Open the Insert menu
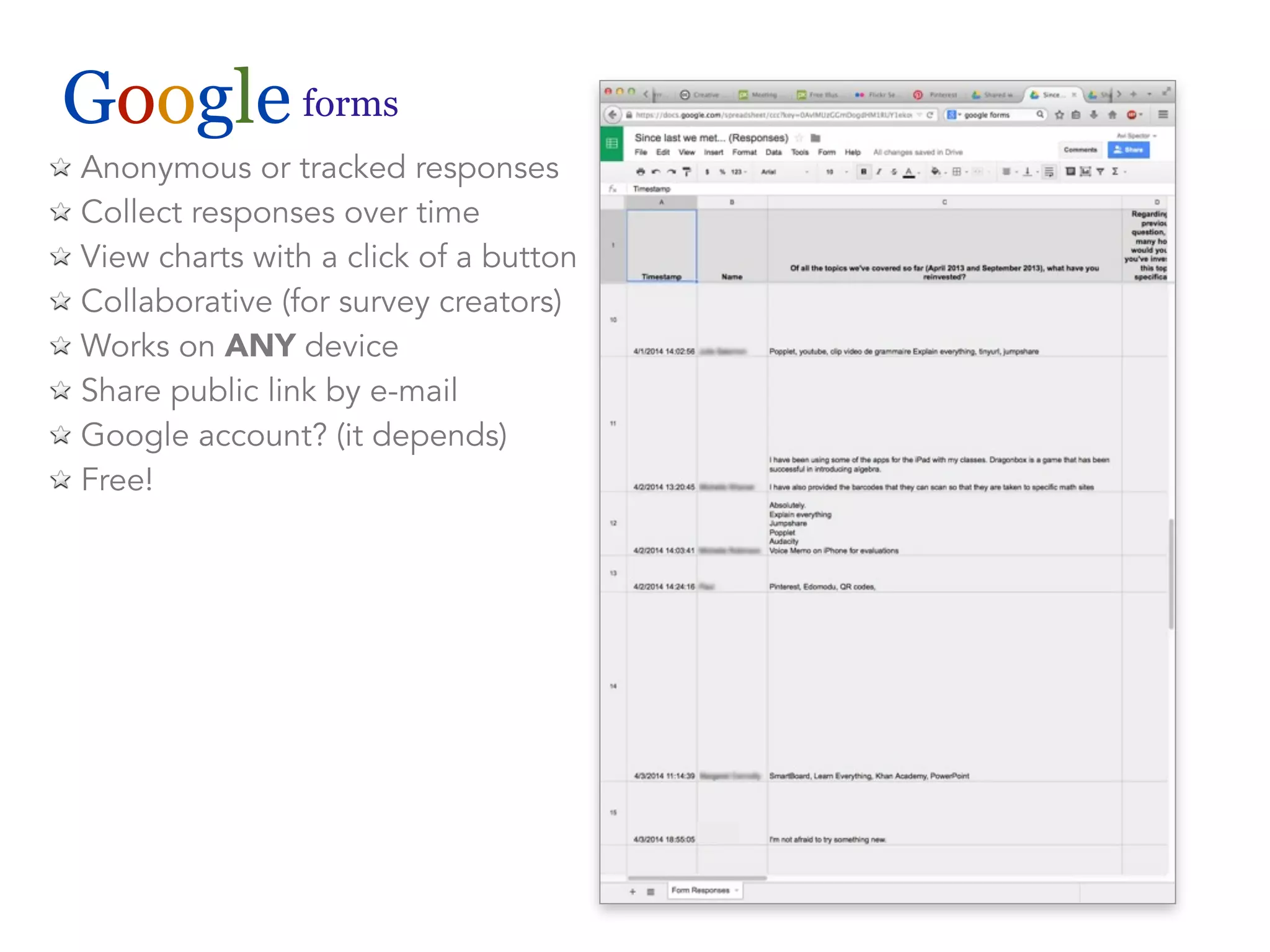The height and width of the screenshot is (952, 1270). coord(713,152)
